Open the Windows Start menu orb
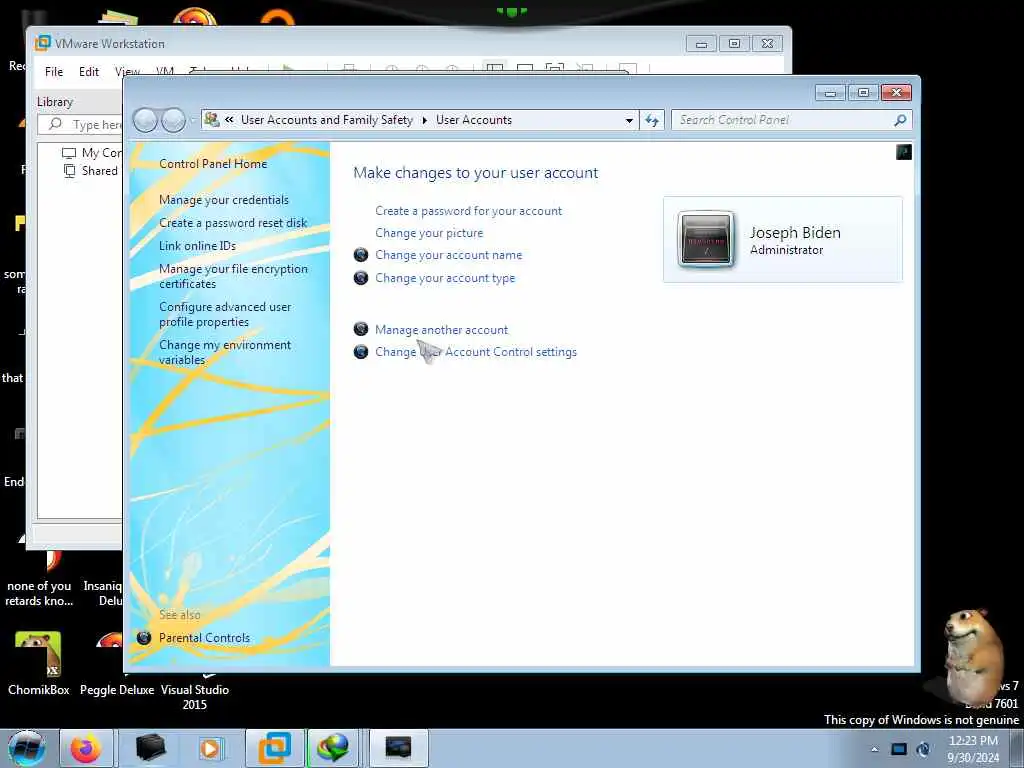 (26, 748)
